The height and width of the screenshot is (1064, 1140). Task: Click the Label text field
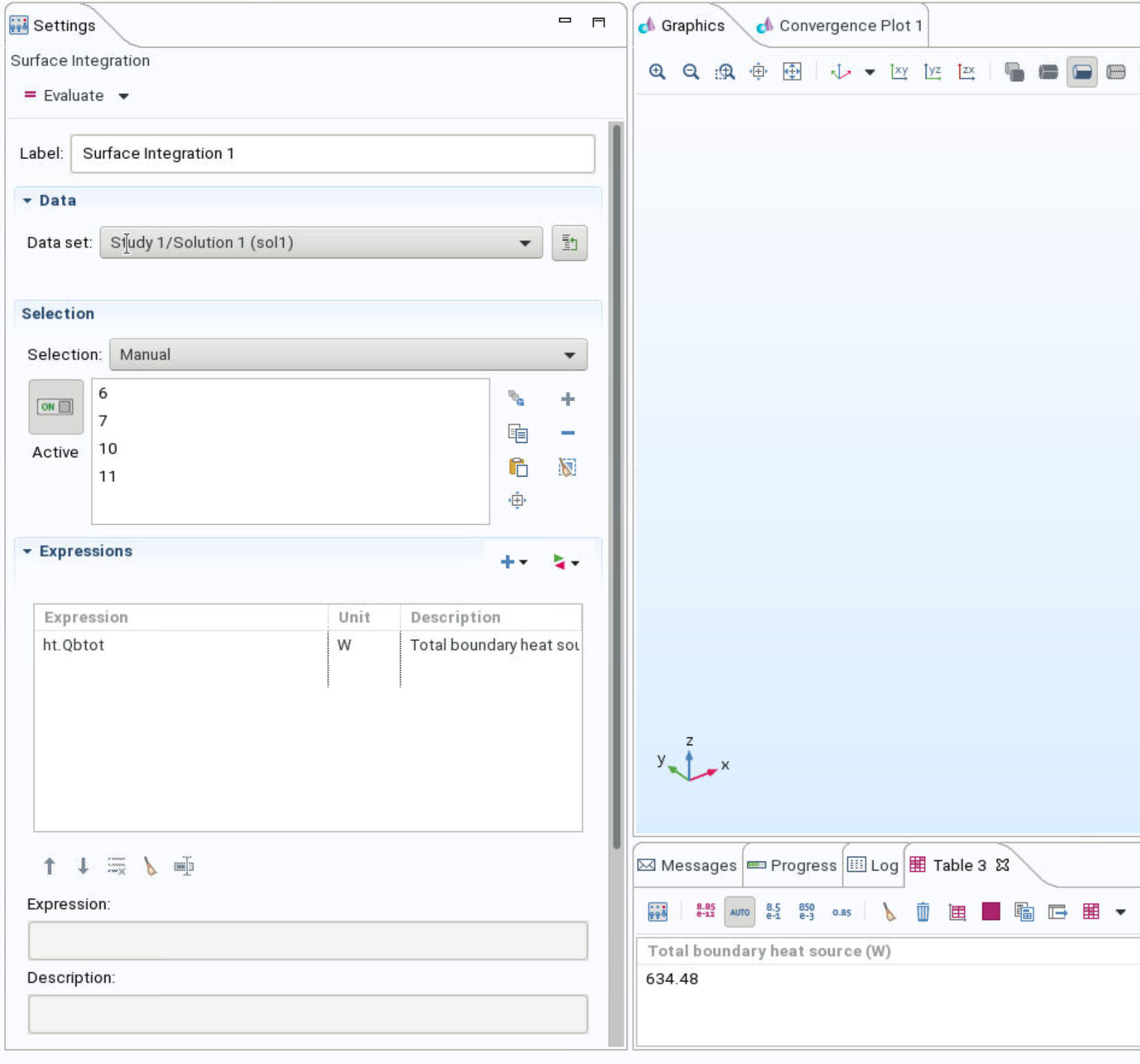click(x=332, y=154)
